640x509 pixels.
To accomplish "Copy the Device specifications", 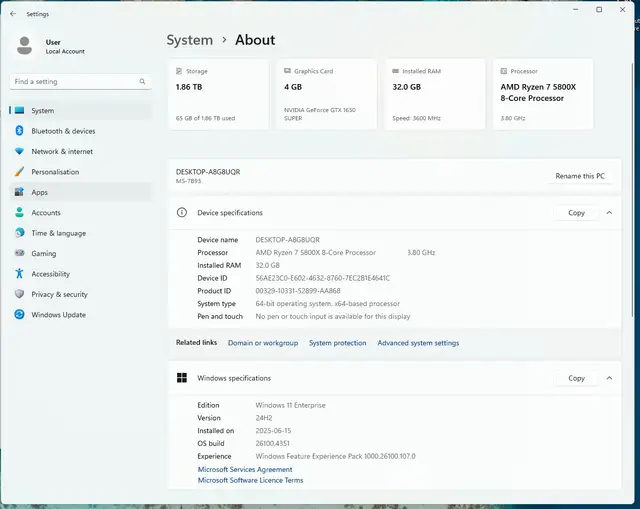I will pos(576,213).
